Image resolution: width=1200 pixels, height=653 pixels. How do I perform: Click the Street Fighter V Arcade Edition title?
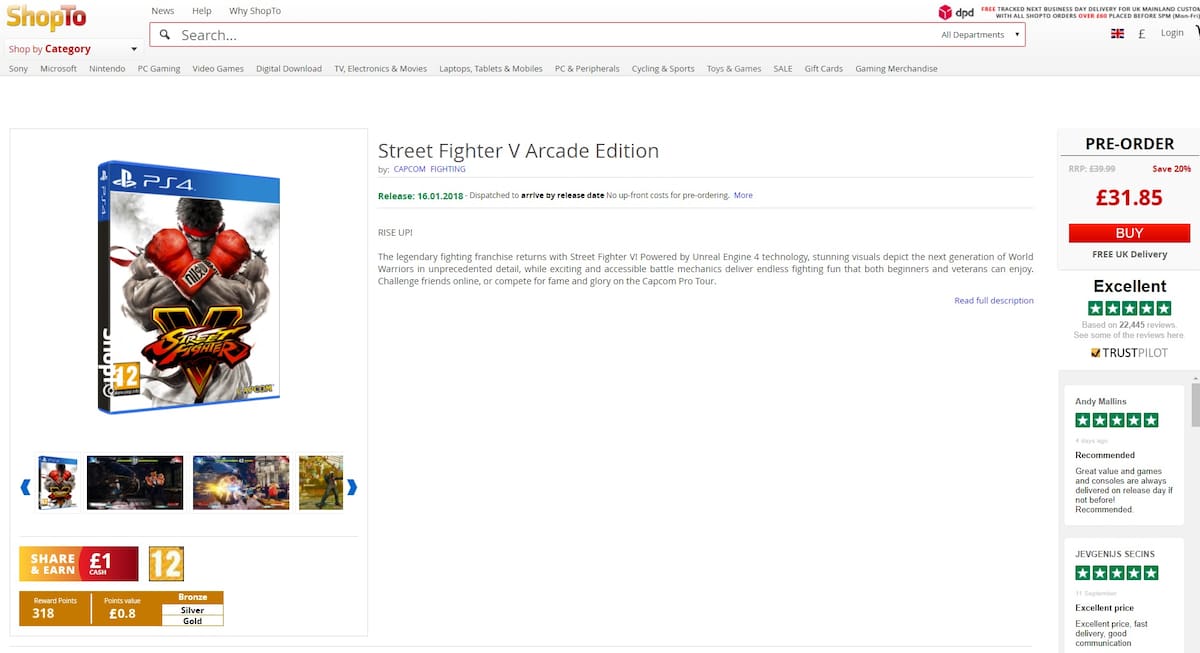(518, 151)
